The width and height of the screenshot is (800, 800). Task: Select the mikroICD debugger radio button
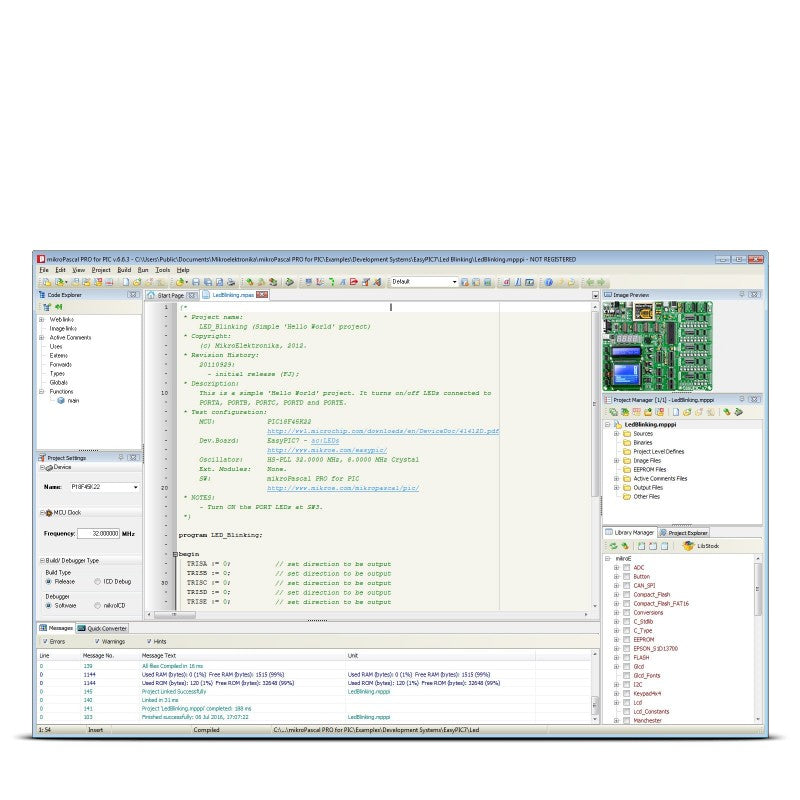tap(97, 605)
